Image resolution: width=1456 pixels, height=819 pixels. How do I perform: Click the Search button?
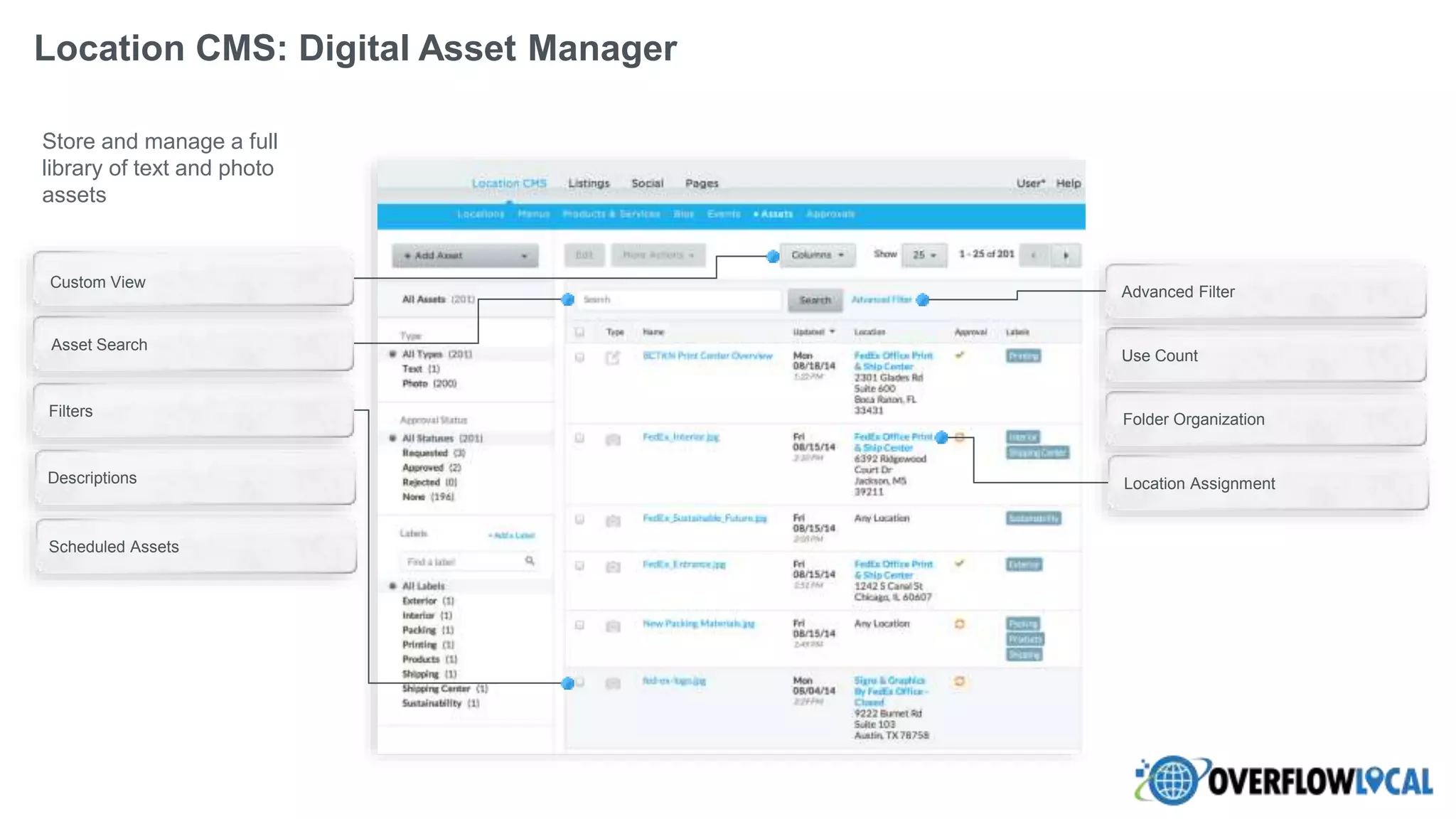(x=815, y=300)
